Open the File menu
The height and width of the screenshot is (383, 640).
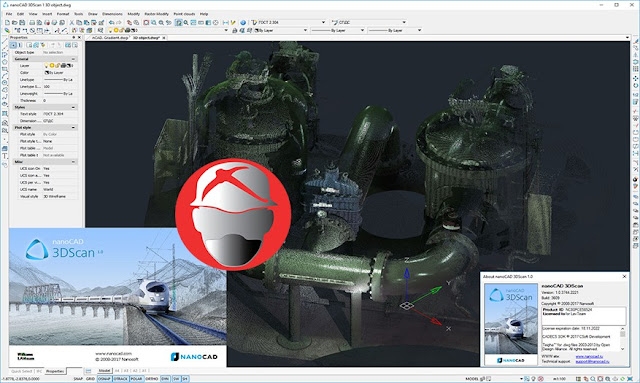point(9,14)
